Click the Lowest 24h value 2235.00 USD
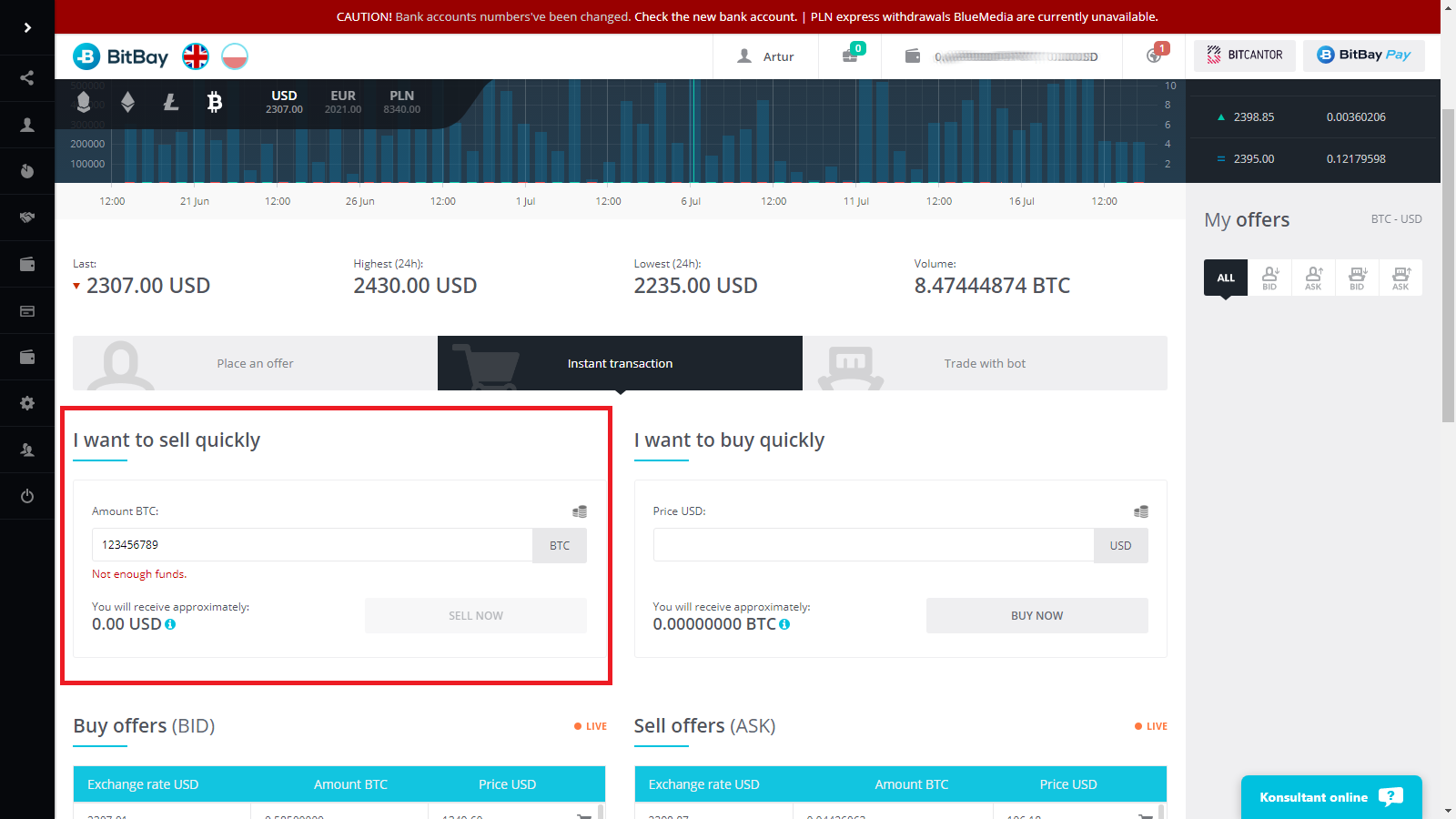Image resolution: width=1456 pixels, height=819 pixels. [x=695, y=286]
